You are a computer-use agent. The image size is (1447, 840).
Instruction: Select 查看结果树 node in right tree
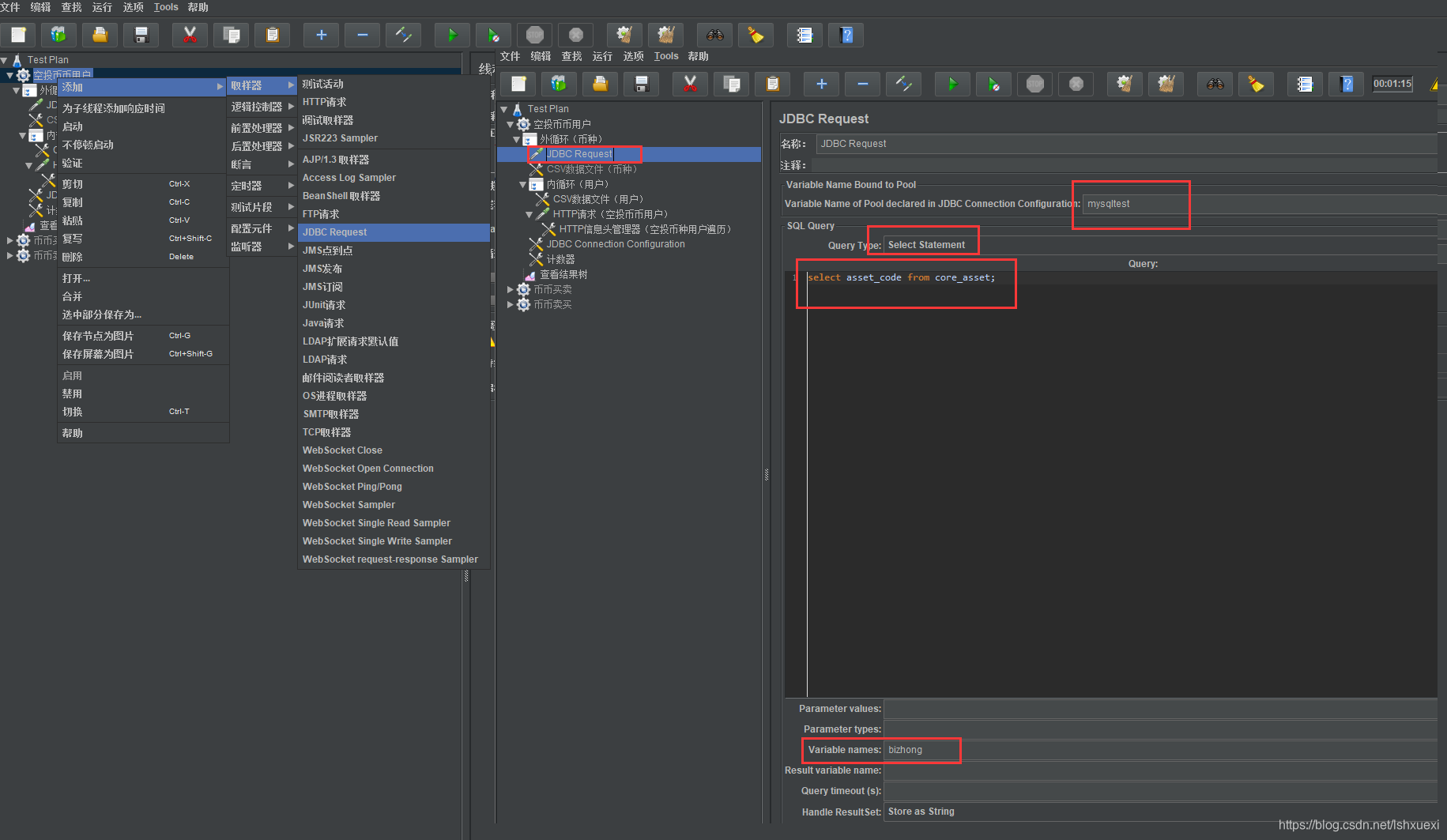563,274
